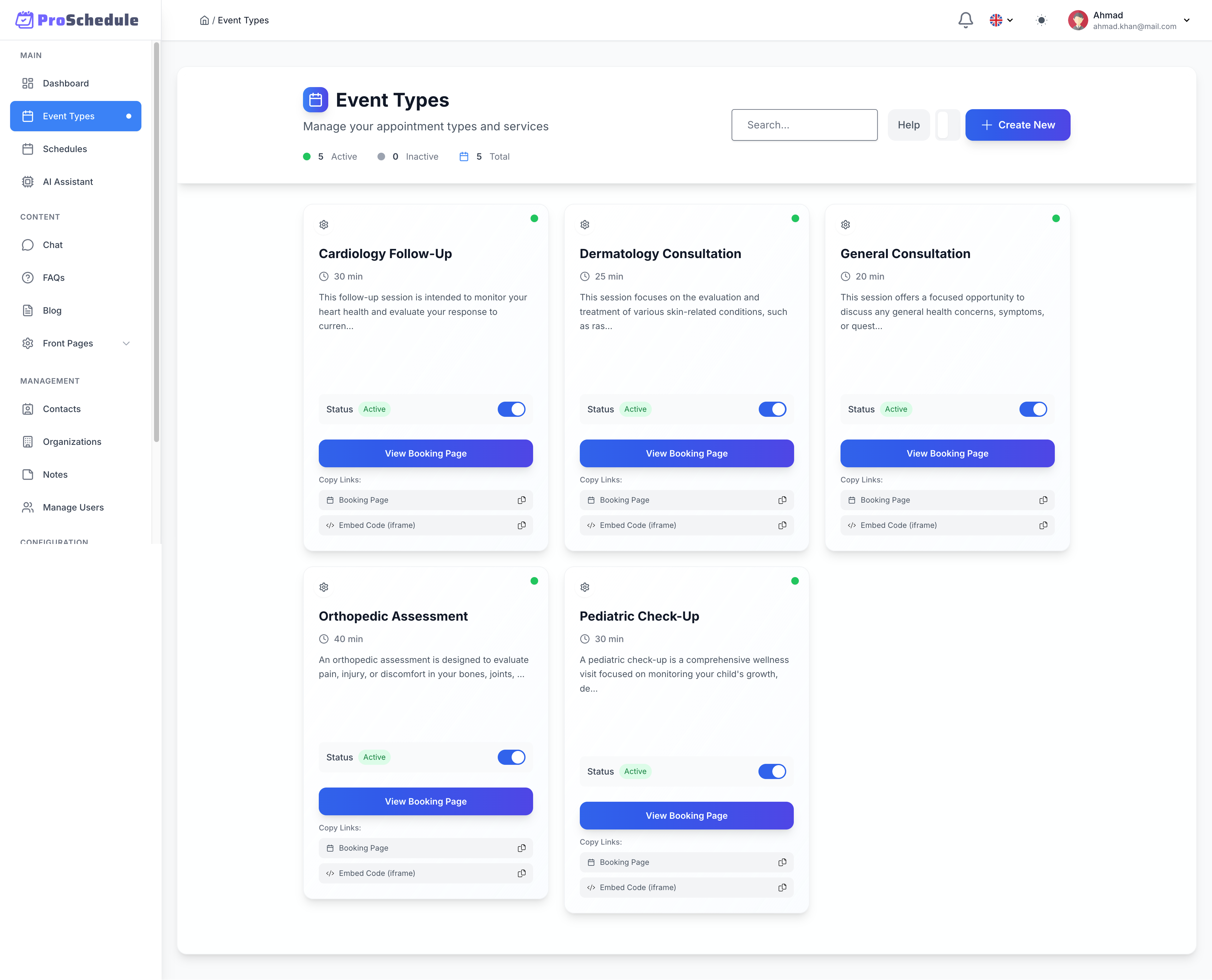
Task: Open Pediatric Check-Up settings gear
Action: click(585, 587)
